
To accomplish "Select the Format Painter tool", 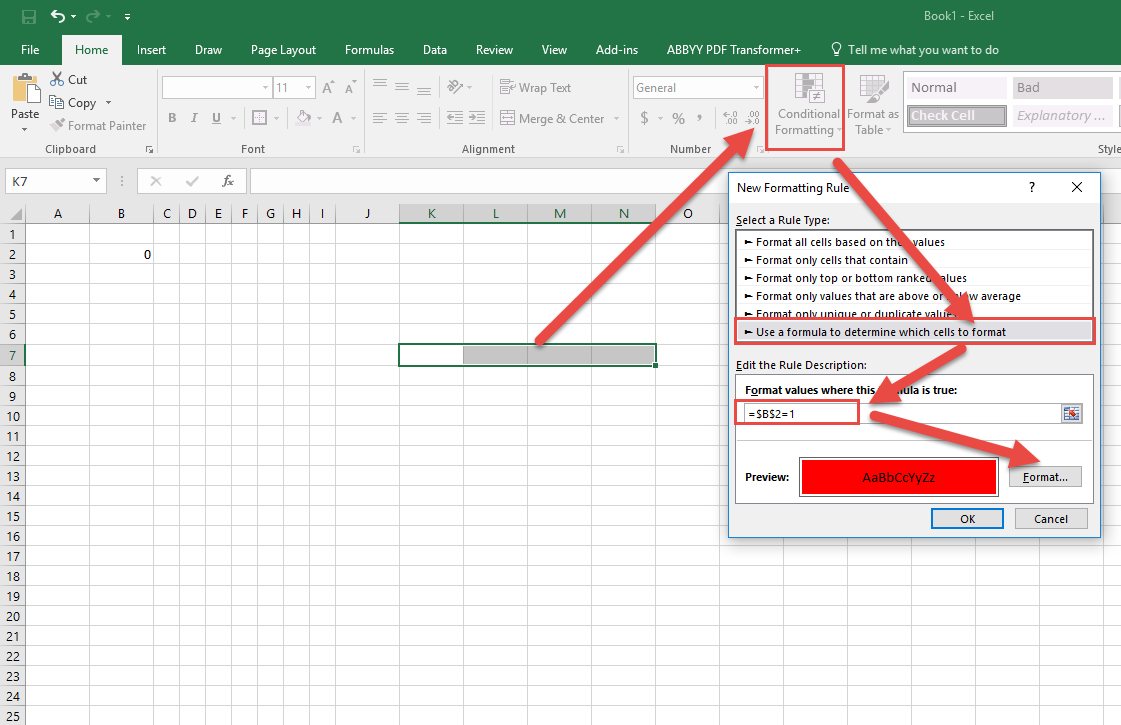I will click(x=98, y=126).
